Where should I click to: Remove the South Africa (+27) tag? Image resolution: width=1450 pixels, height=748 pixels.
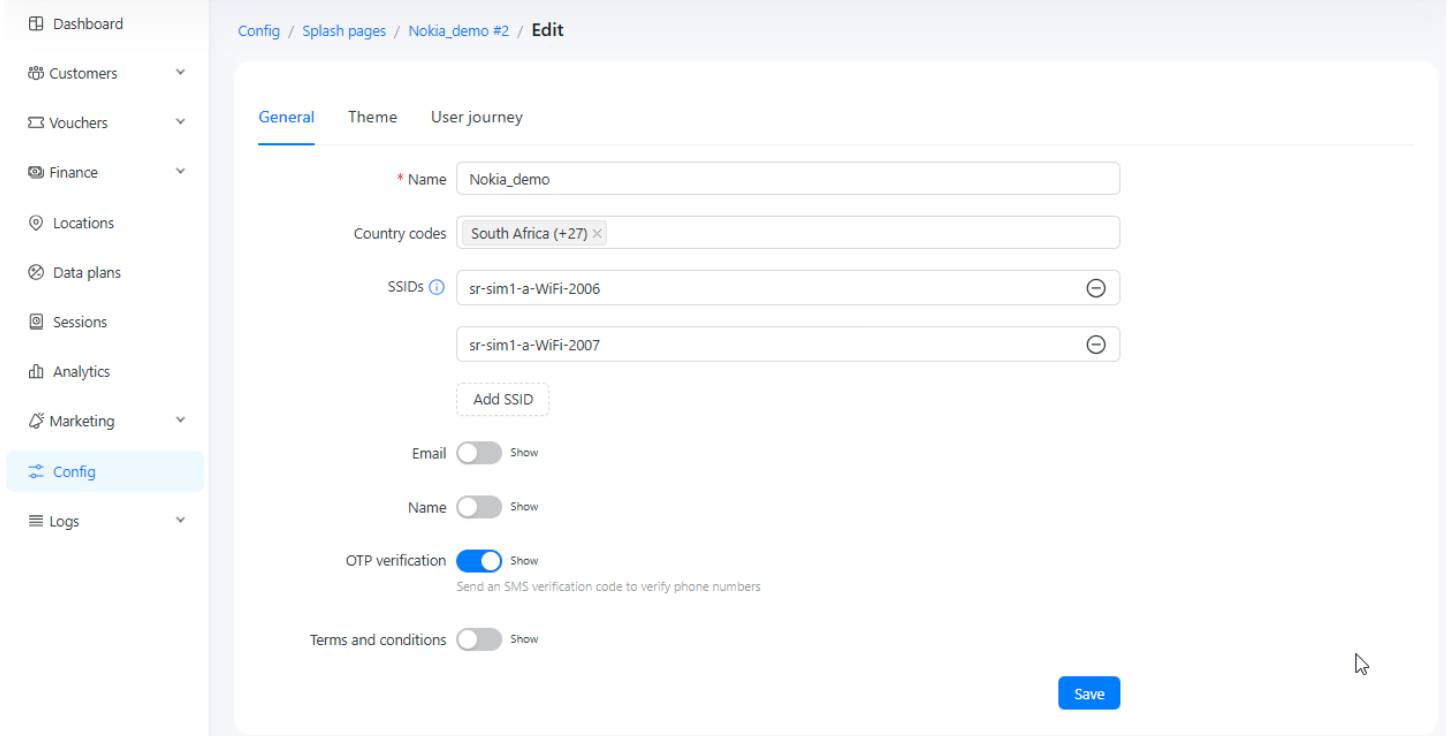click(597, 233)
